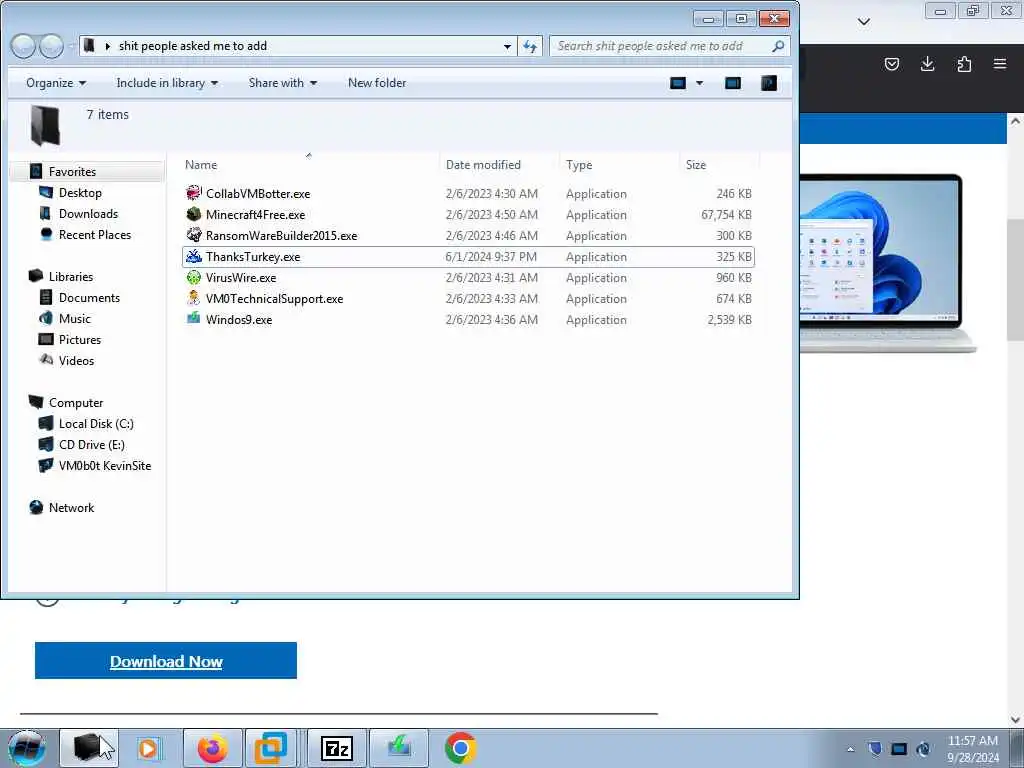Open the Videos library
This screenshot has width=1024, height=768.
[x=76, y=360]
